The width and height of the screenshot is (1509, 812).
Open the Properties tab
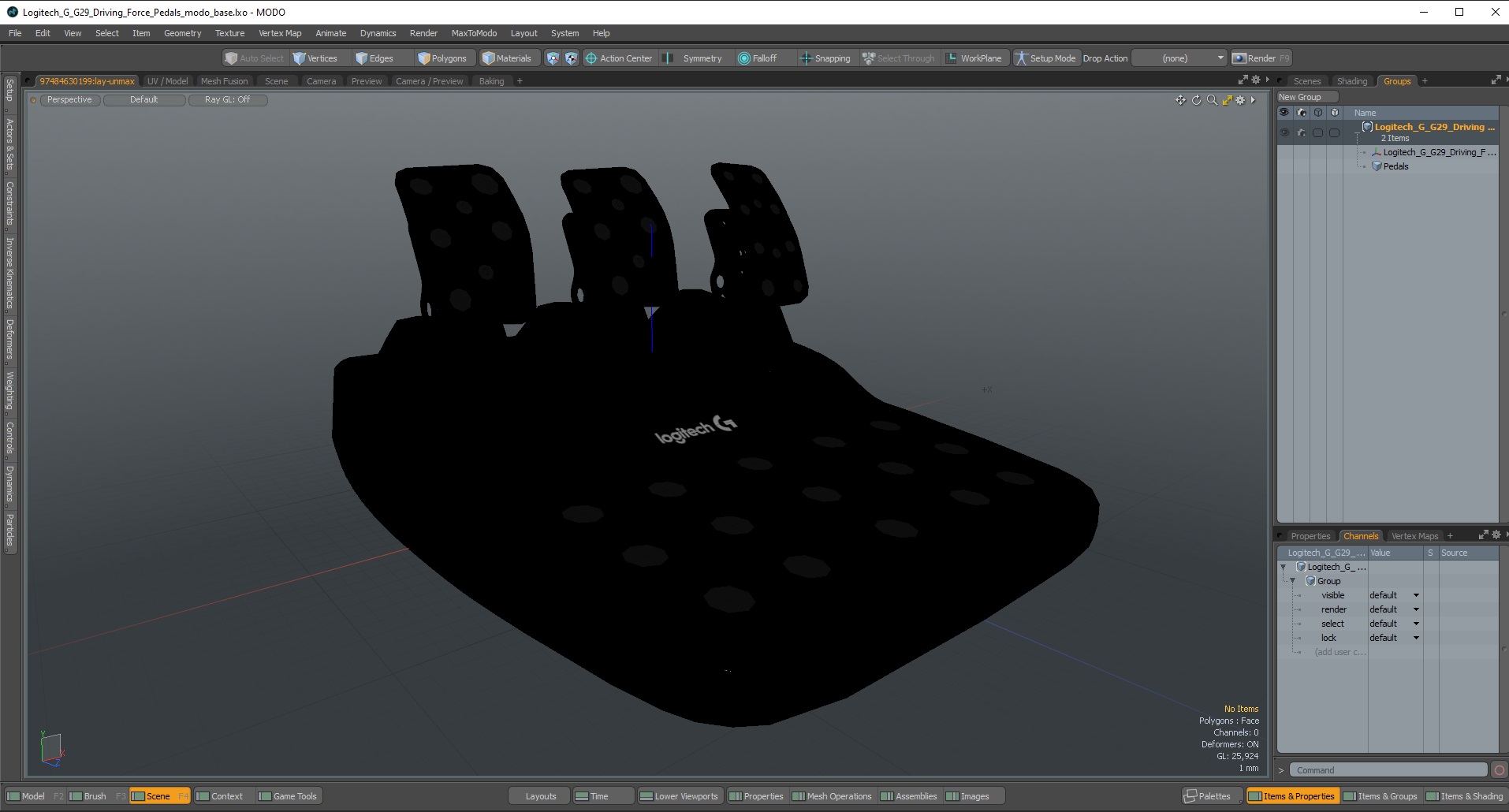coord(1310,536)
